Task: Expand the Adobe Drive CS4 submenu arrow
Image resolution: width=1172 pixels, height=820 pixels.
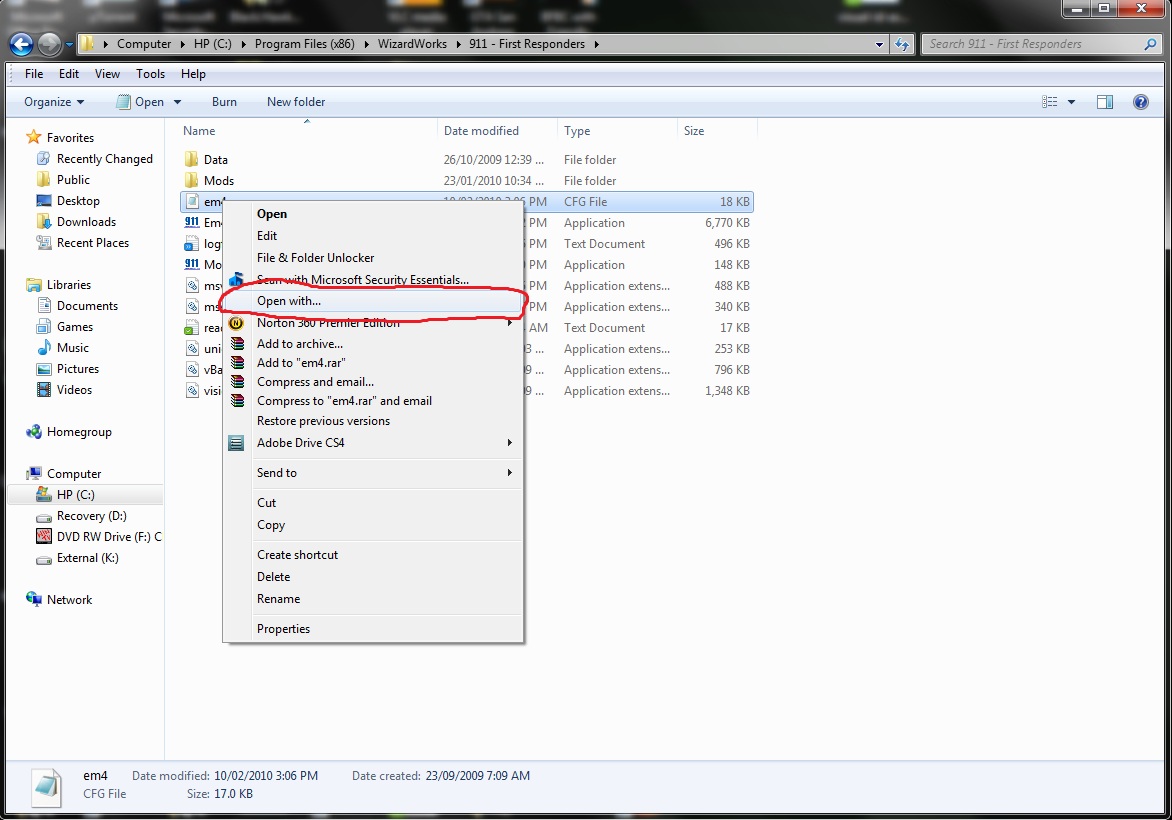Action: 510,443
